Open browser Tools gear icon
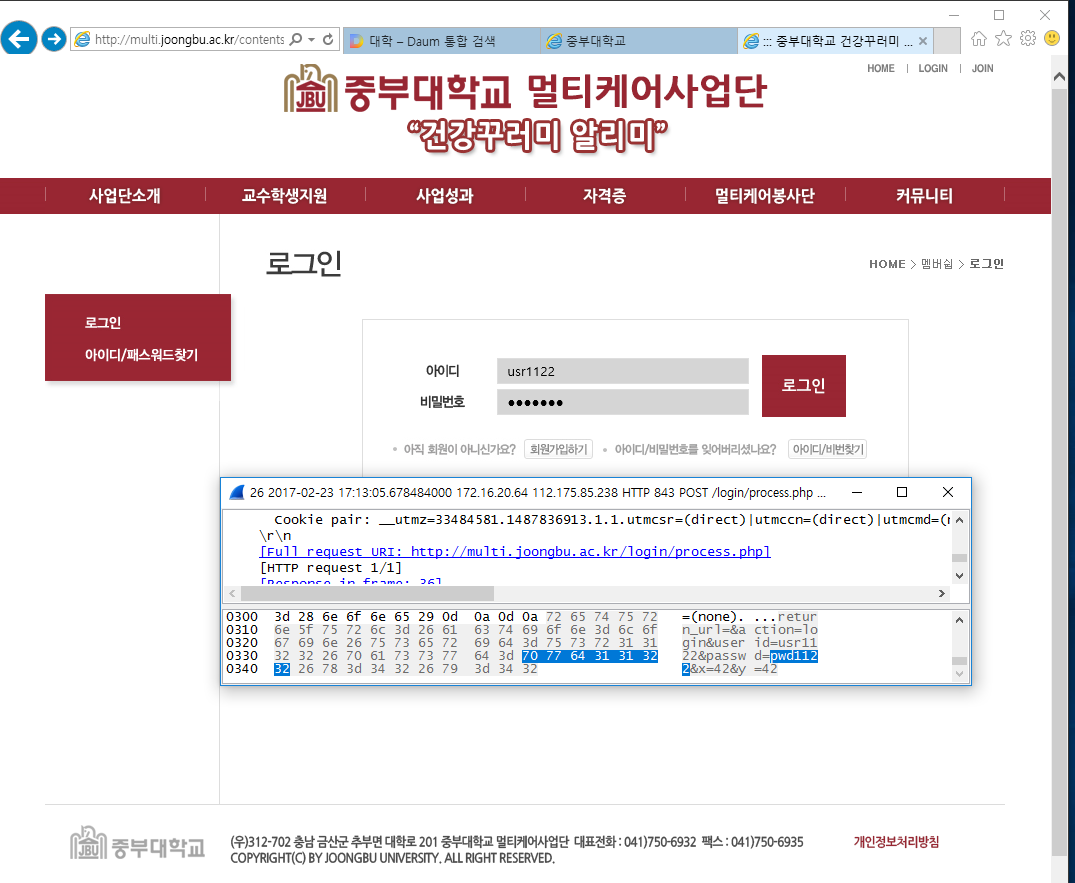1075x883 pixels. pos(1028,38)
